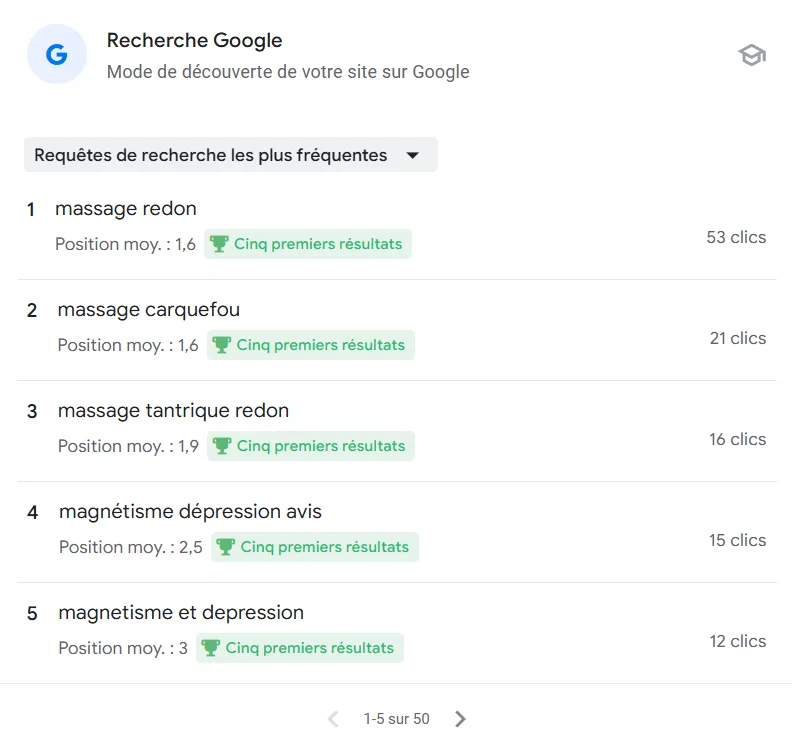This screenshot has height=752, width=792.
Task: Open the Requêtes de recherche les plus fréquentes dropdown
Action: point(231,155)
